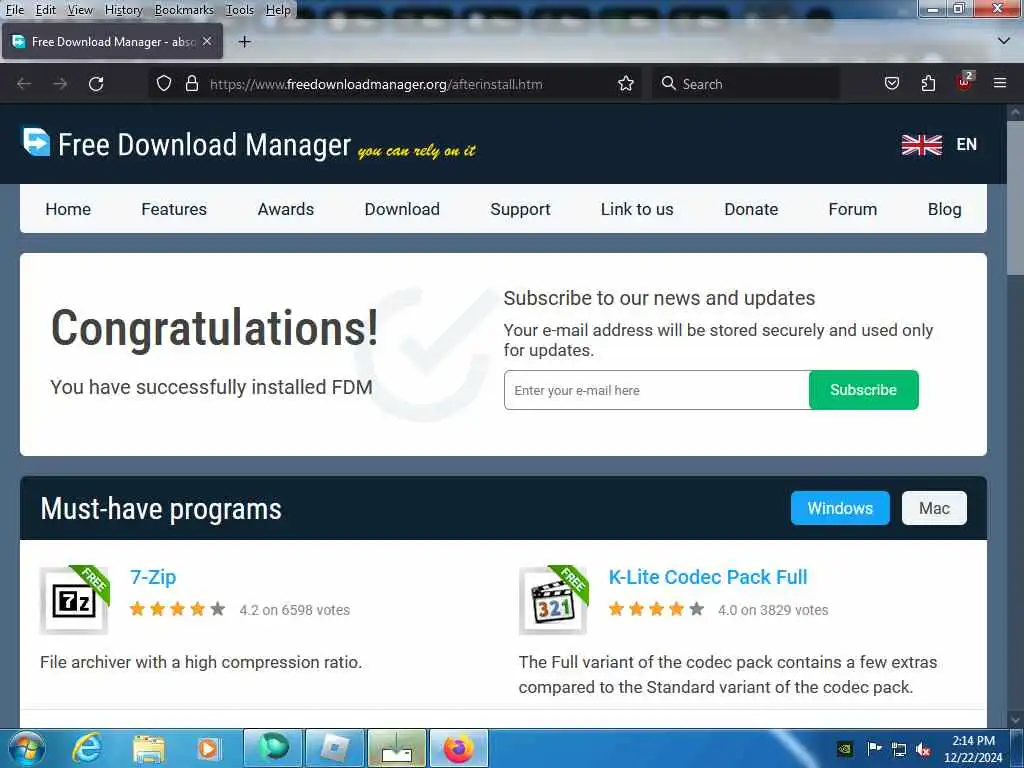1024x768 pixels.
Task: Click the network tray icon
Action: coord(899,750)
